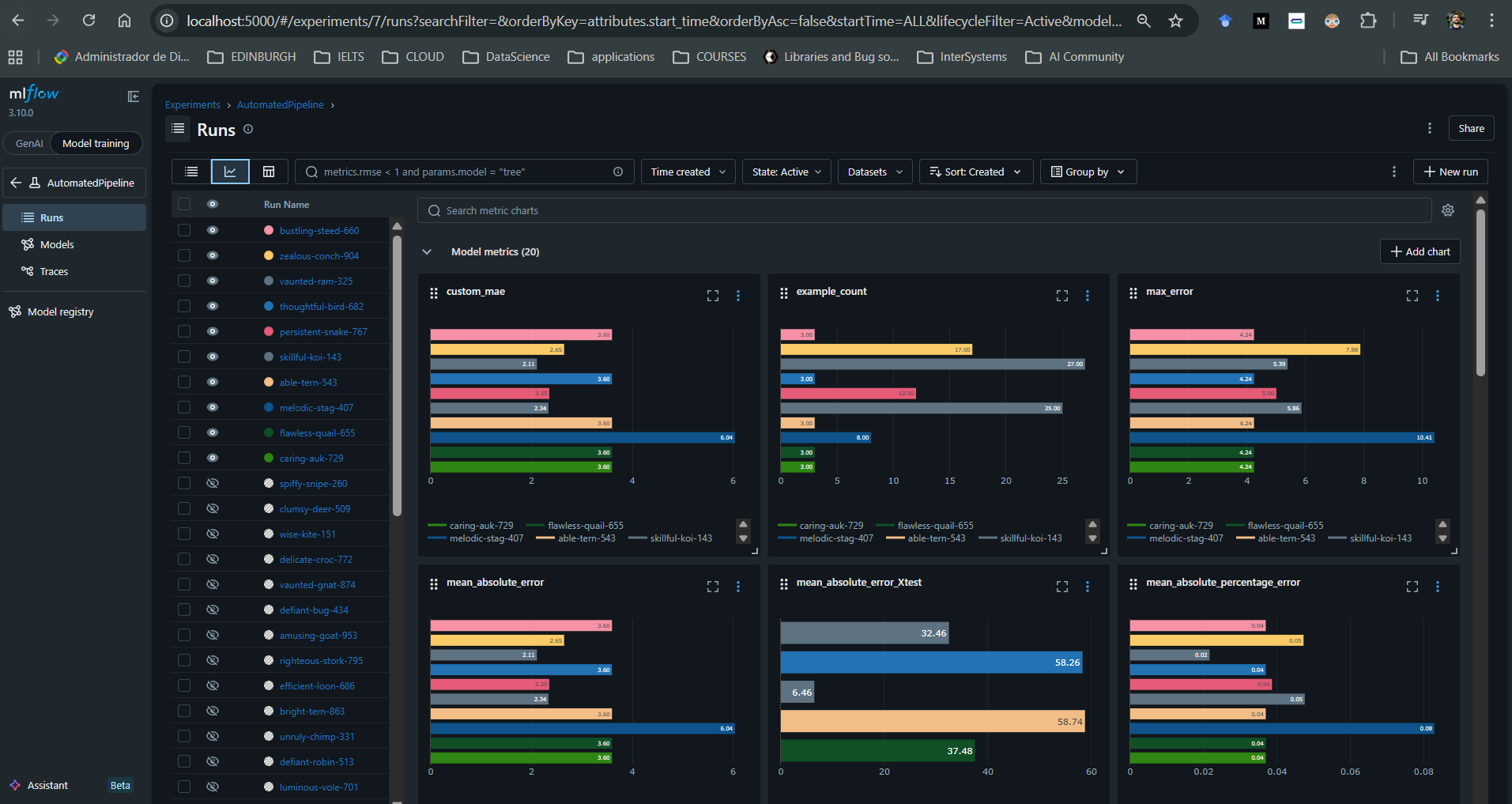Viewport: 1512px width, 804px height.
Task: Check the bustling-steed-660 run checkbox
Action: 184,230
